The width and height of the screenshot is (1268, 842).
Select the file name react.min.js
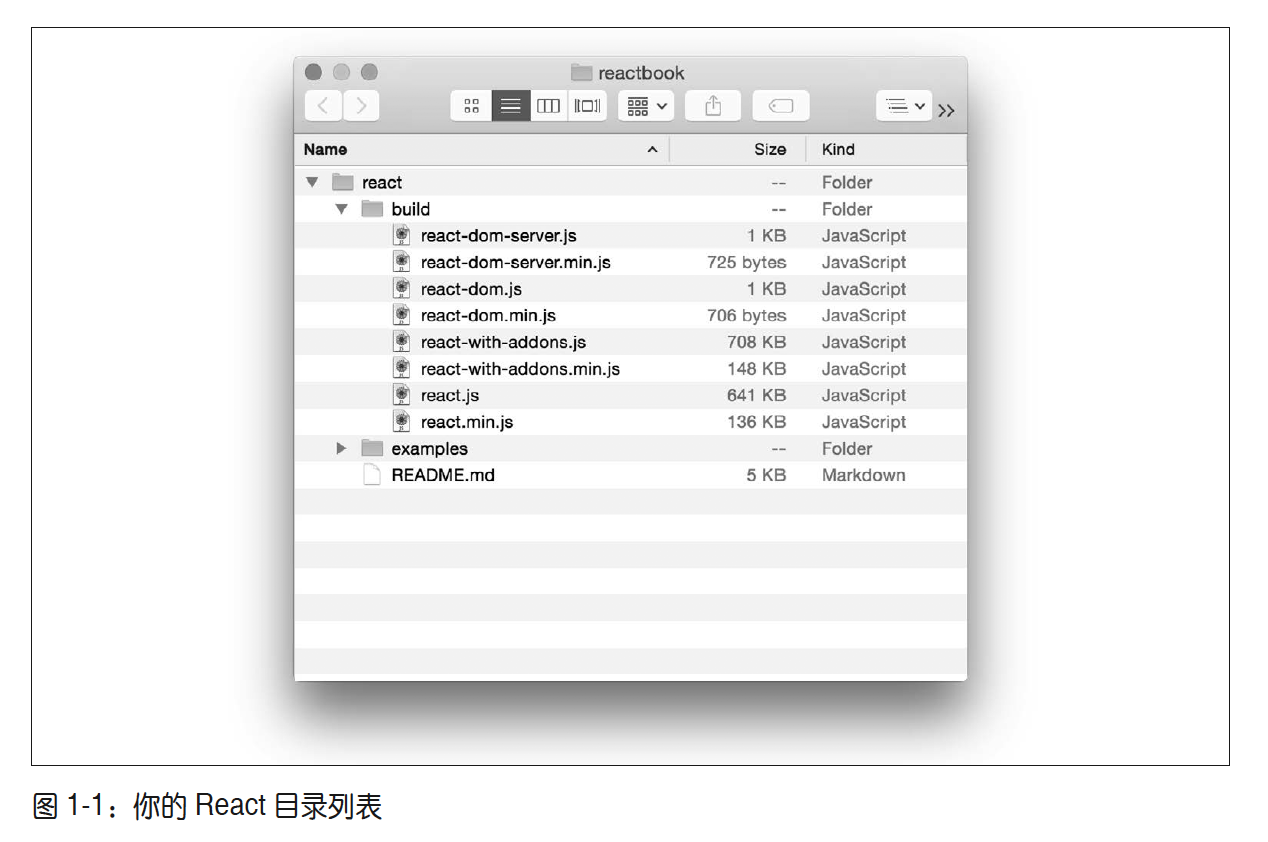tap(467, 422)
